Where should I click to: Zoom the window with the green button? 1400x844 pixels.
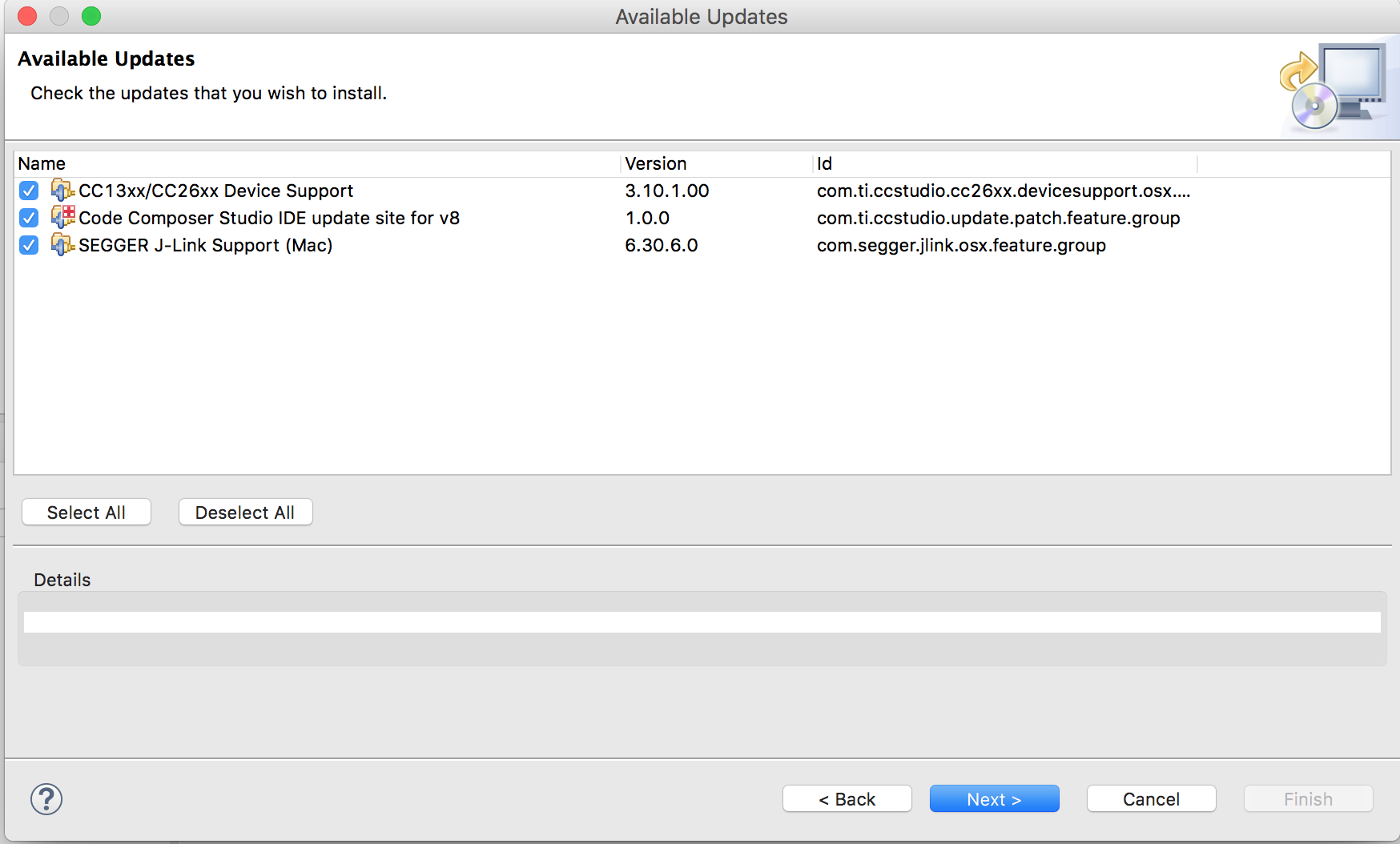coord(91,16)
